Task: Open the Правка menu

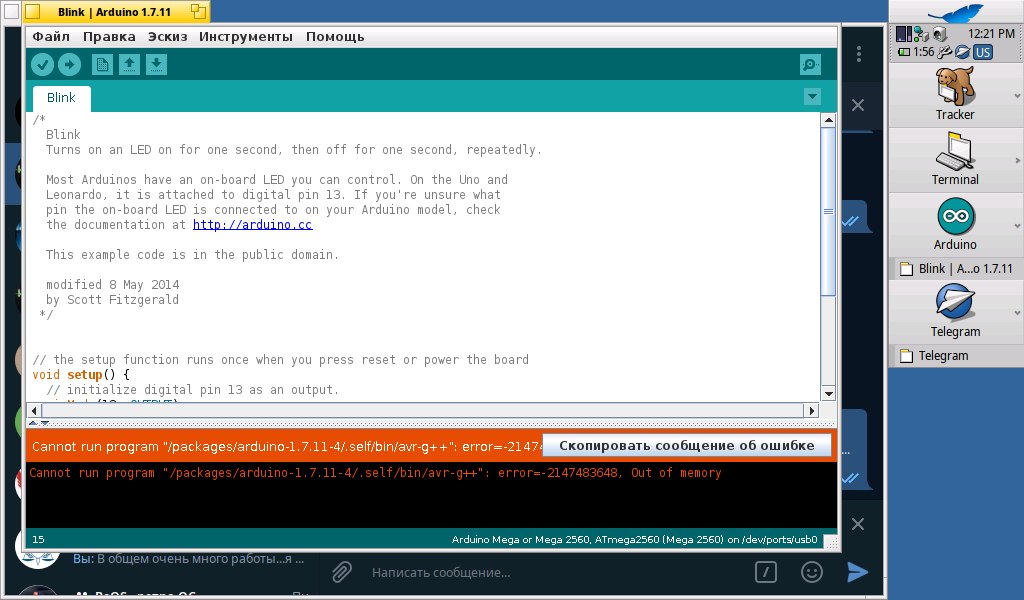Action: 109,37
